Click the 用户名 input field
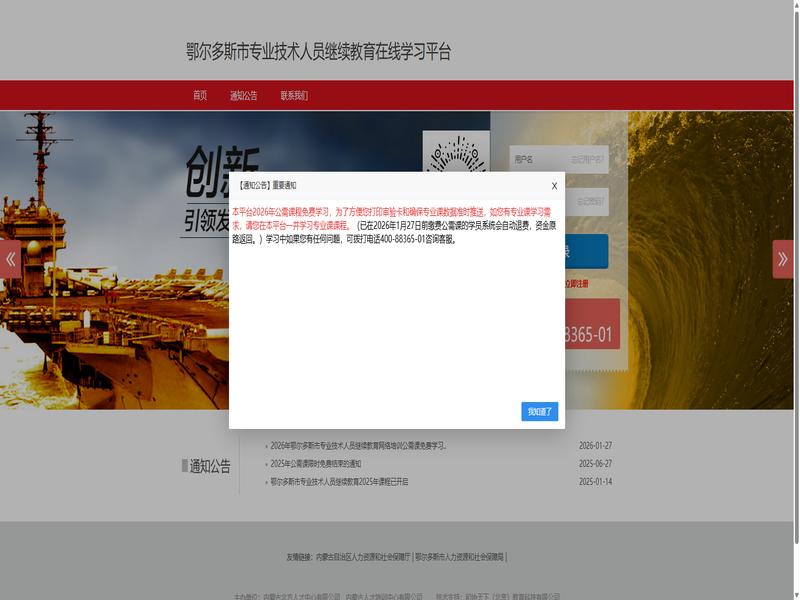 [558, 159]
